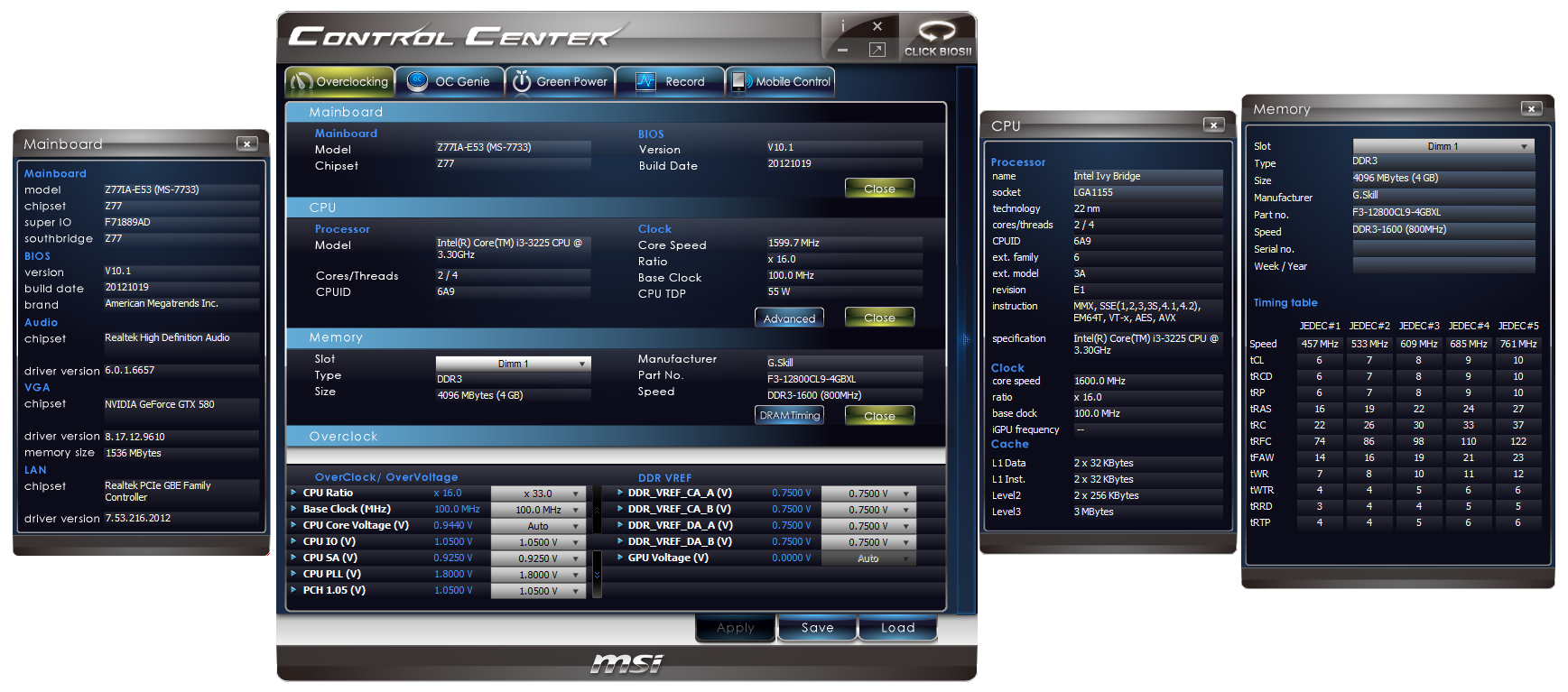This screenshot has height=692, width=1568.
Task: Click the blue arrow beside CPU SA (V)
Action: [293, 558]
